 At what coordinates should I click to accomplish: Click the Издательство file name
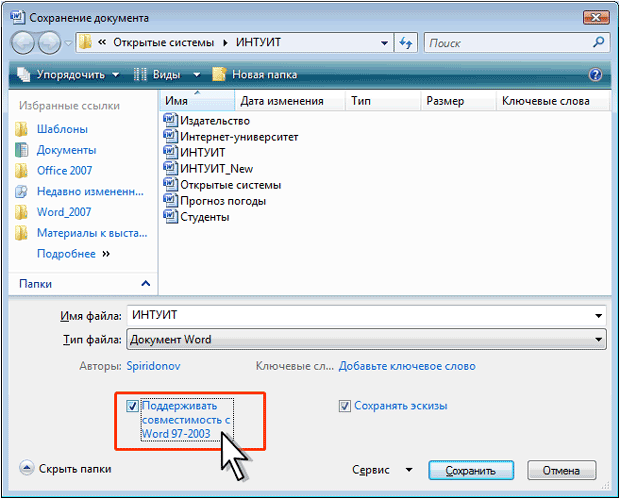(x=215, y=121)
